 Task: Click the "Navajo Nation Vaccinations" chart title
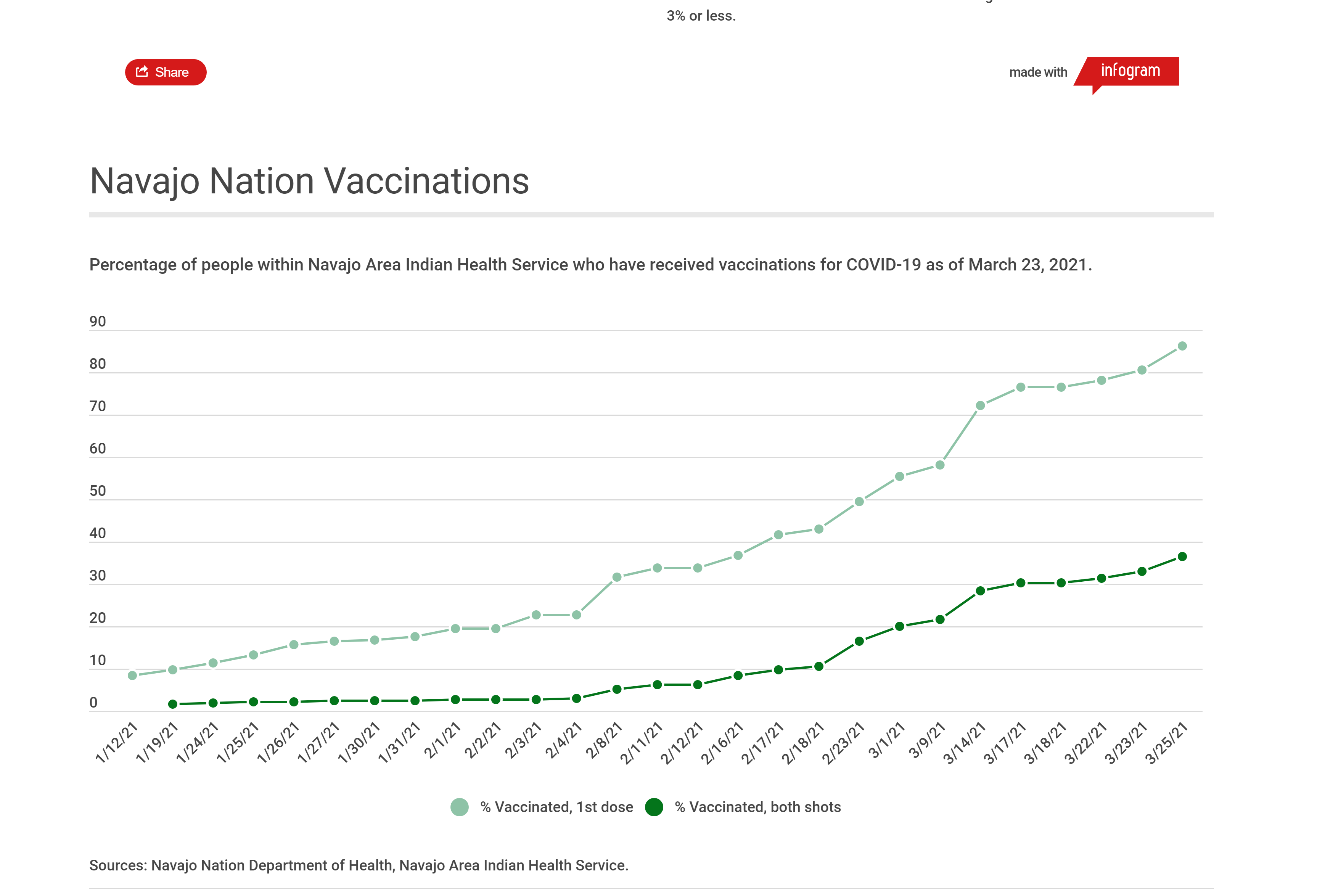pyautogui.click(x=309, y=181)
